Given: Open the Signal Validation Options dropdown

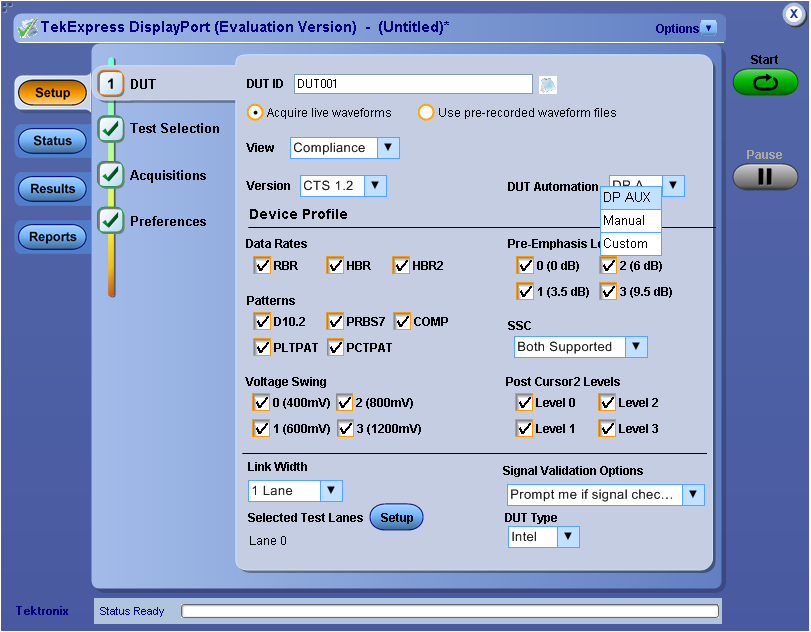Looking at the screenshot, I should point(605,495).
